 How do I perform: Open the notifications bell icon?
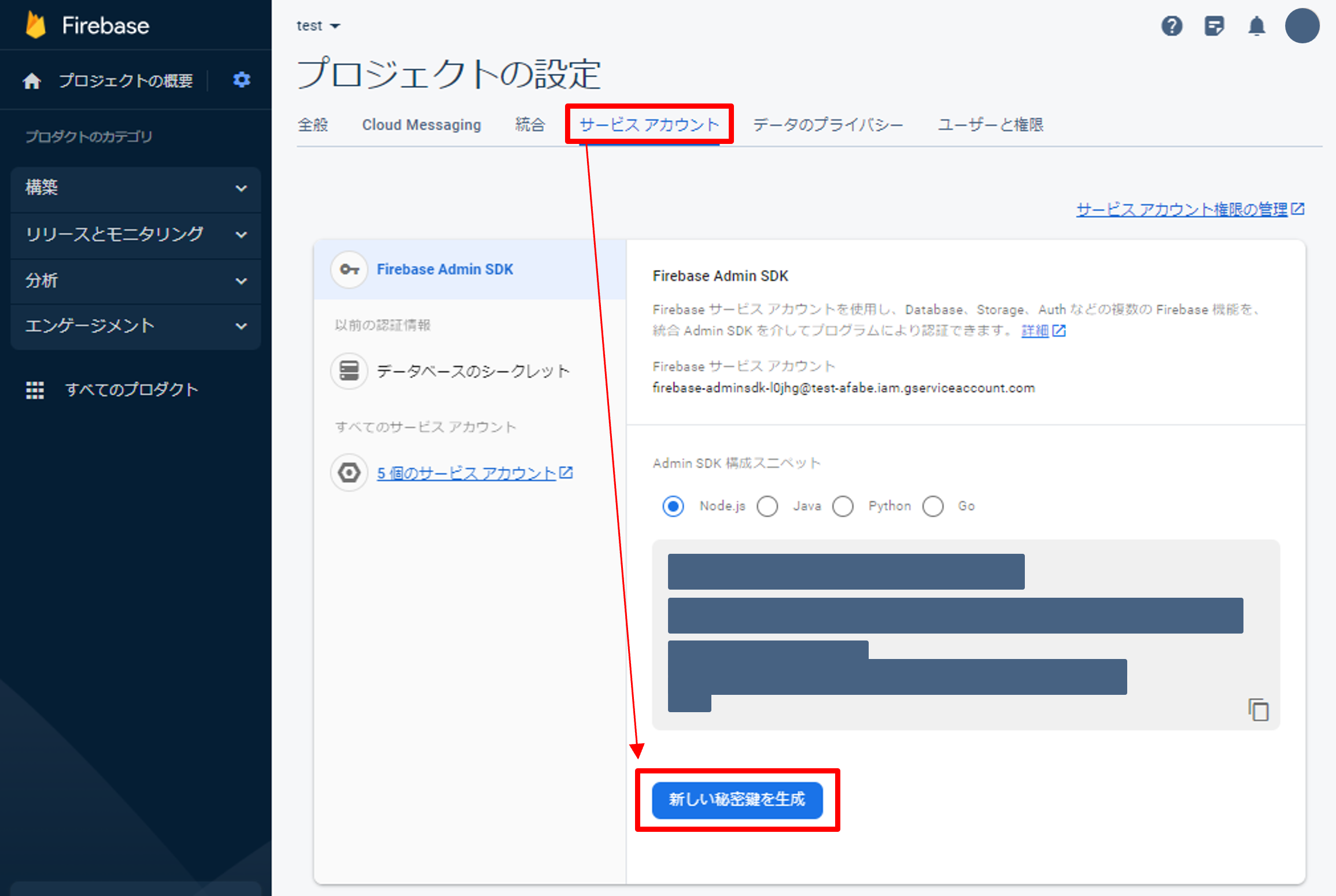(1256, 26)
